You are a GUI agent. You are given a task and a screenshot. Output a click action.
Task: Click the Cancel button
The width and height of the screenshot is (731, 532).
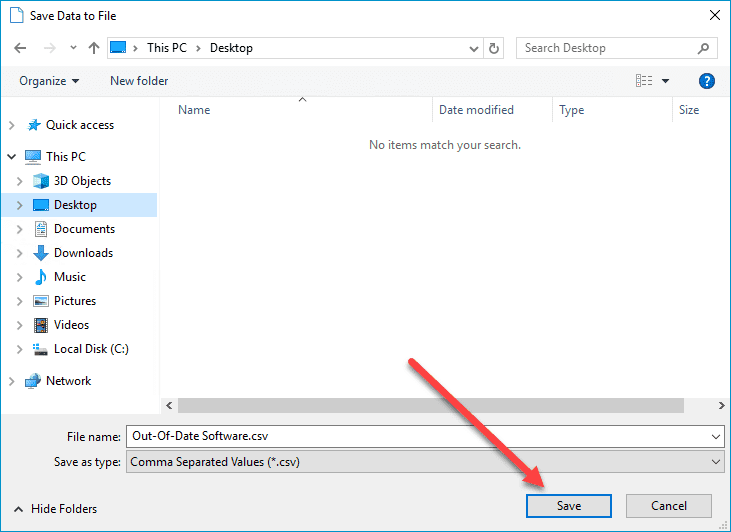[669, 506]
